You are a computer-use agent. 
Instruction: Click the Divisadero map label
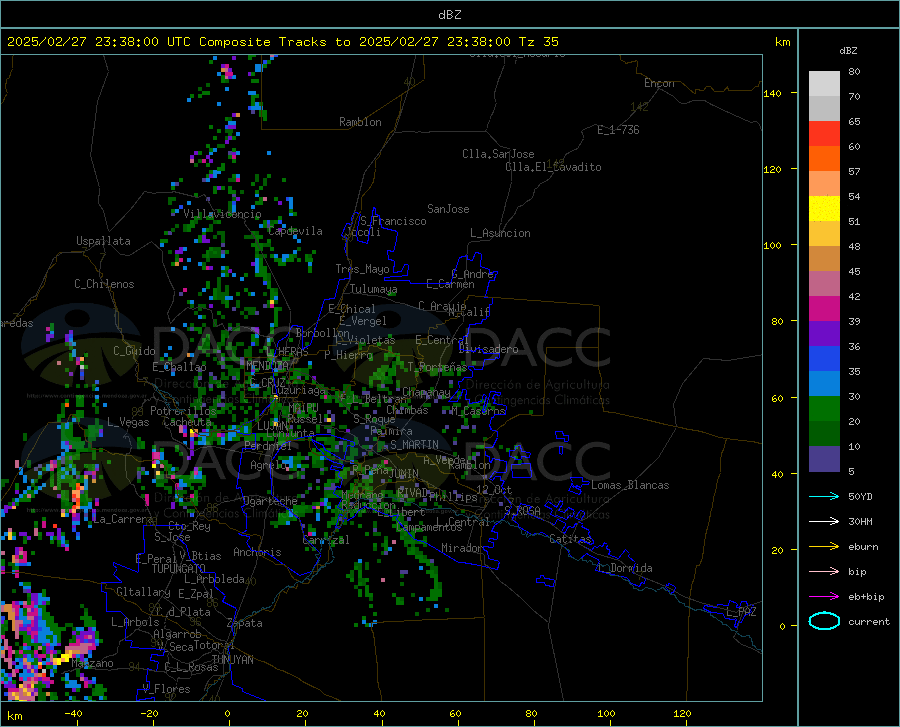488,349
